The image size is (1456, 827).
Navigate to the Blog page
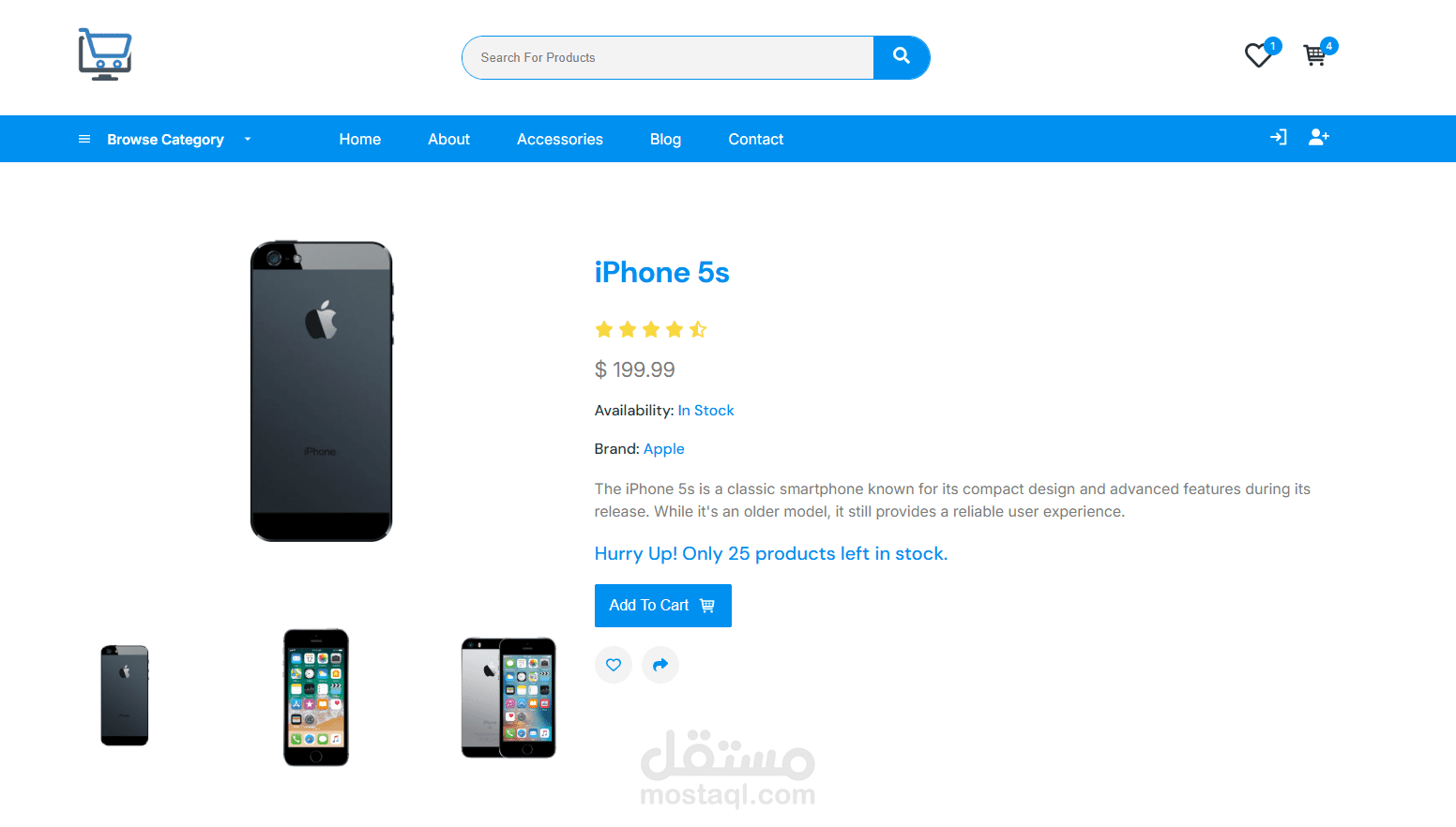(x=665, y=139)
